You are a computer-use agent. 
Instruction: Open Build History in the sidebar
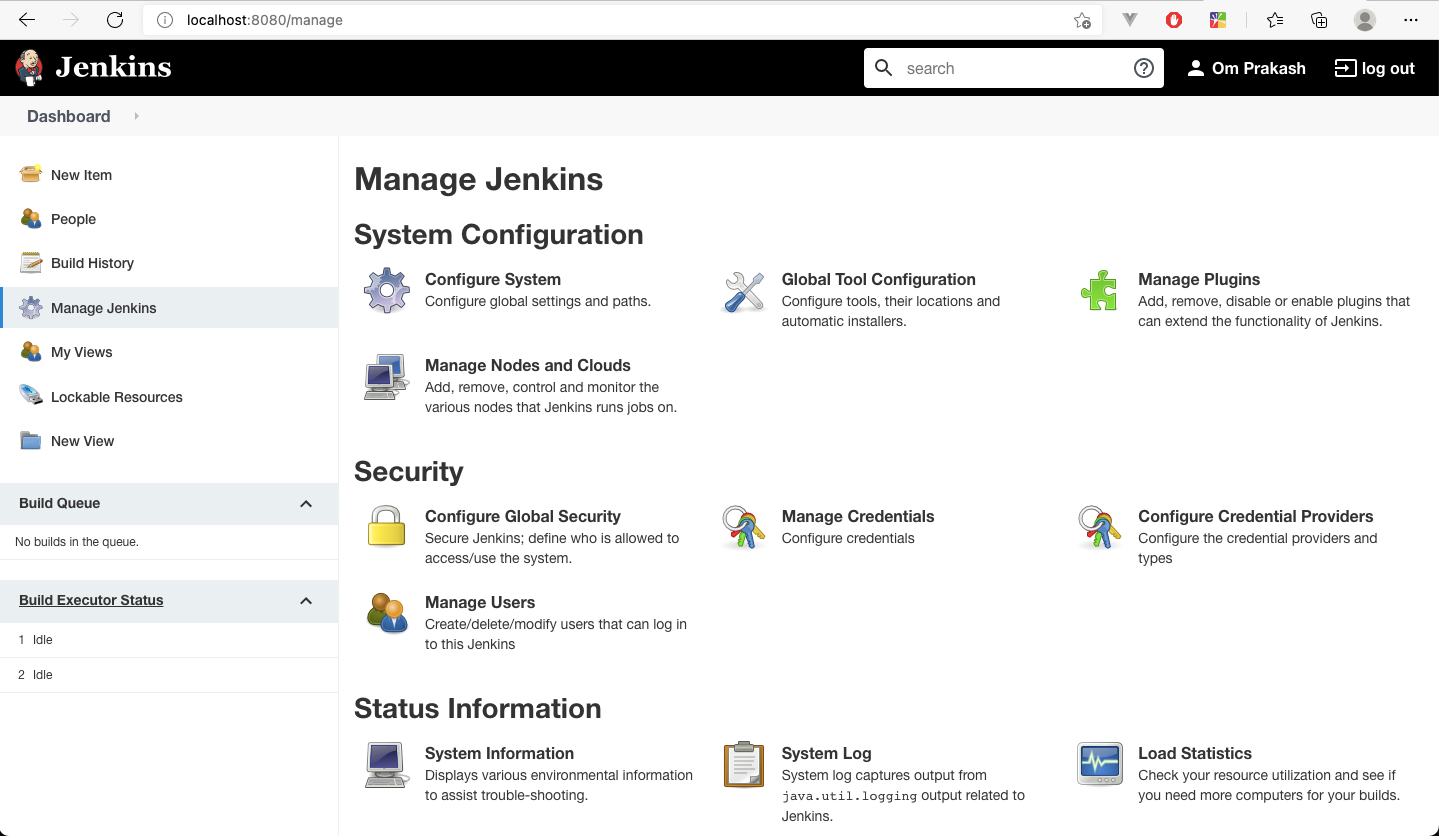coord(92,263)
